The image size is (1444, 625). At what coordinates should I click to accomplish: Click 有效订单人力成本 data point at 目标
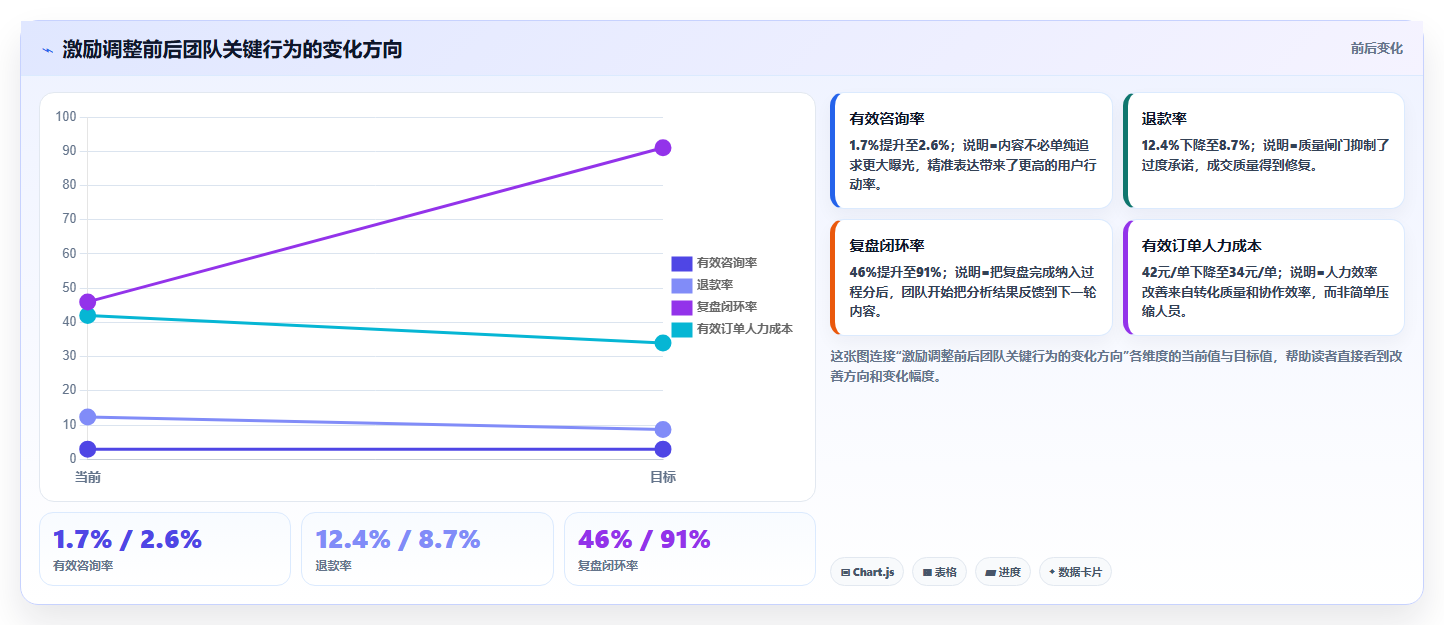[x=662, y=343]
